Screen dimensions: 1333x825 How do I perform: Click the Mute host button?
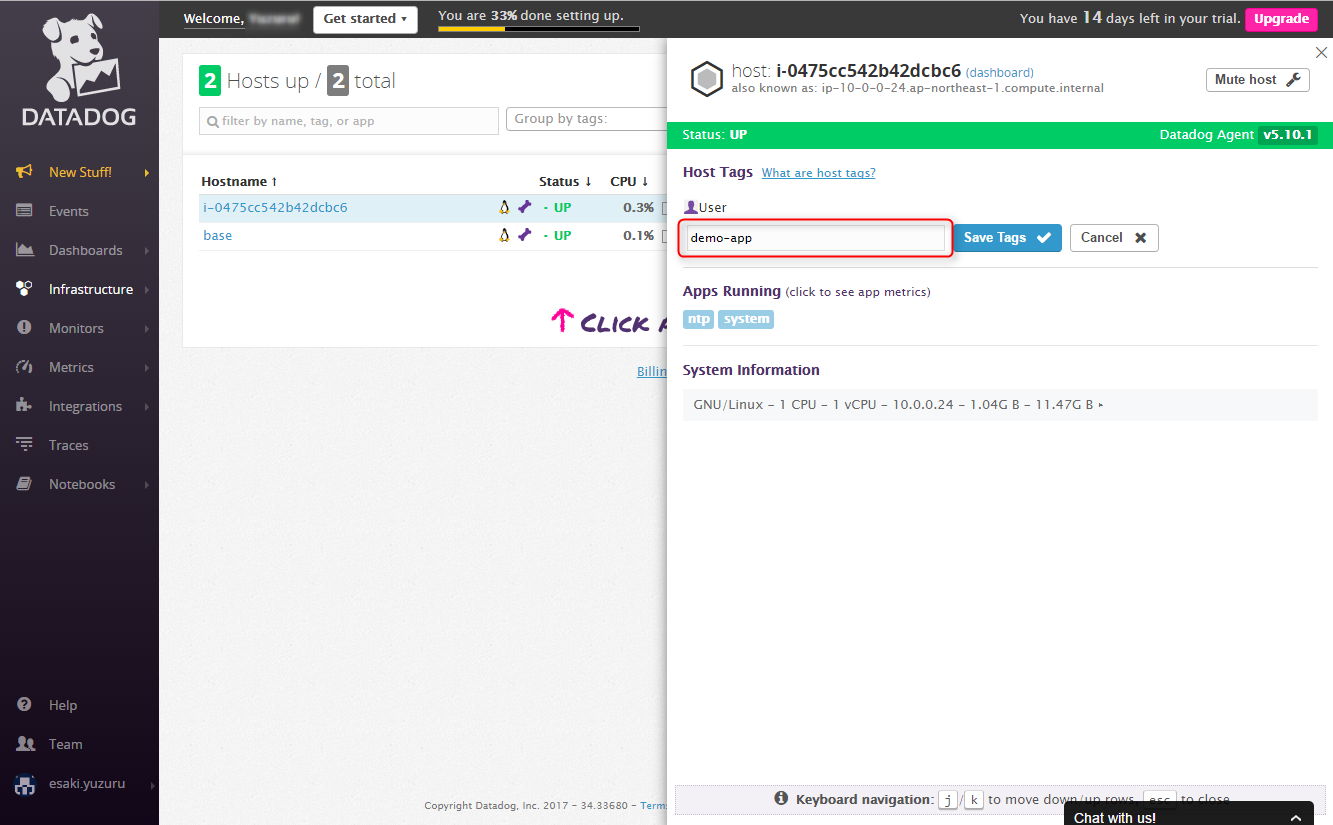[x=1257, y=80]
